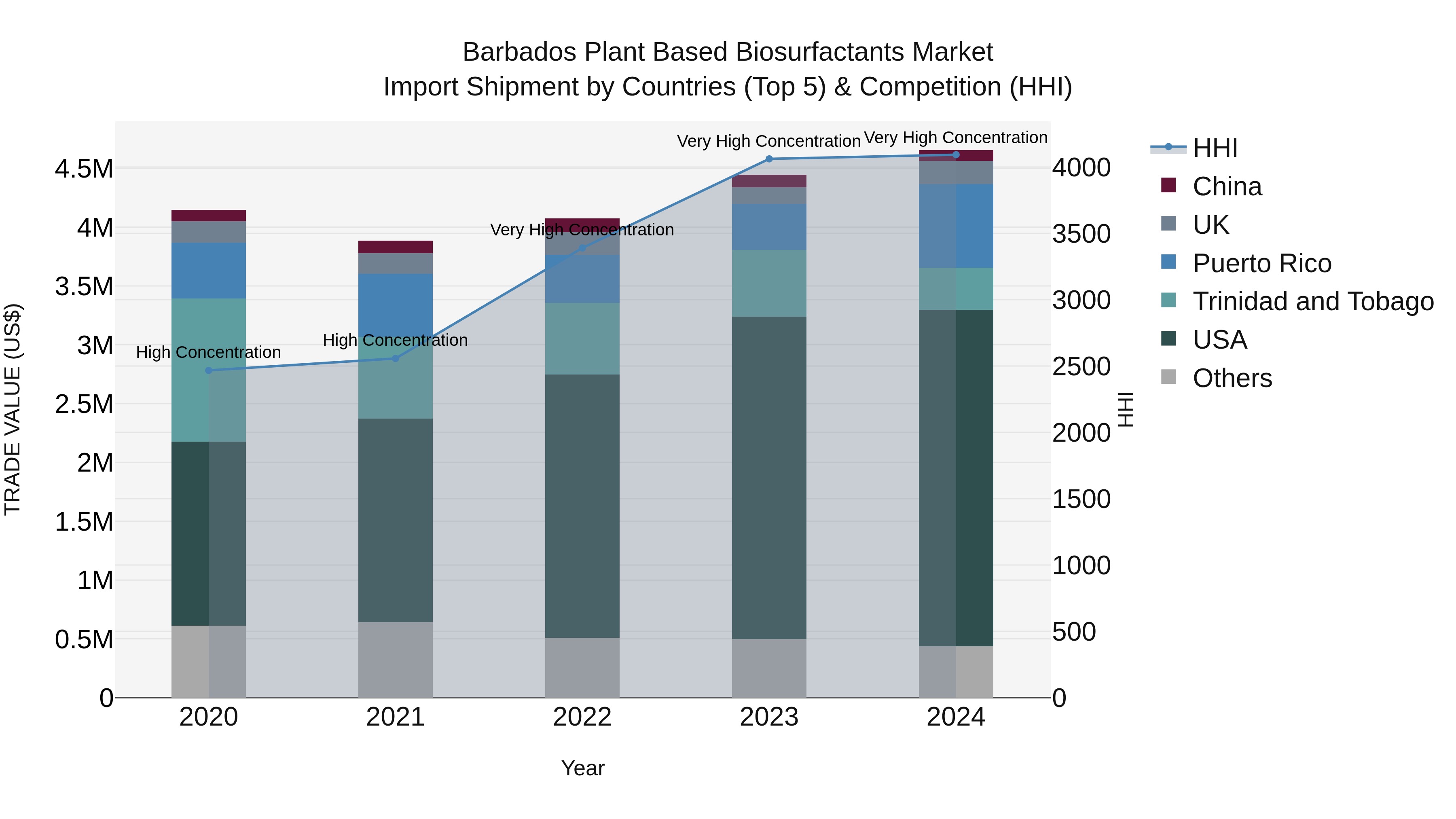The height and width of the screenshot is (819, 1456).
Task: Click the vertical 'HHI' right axis title
Action: click(x=1126, y=409)
